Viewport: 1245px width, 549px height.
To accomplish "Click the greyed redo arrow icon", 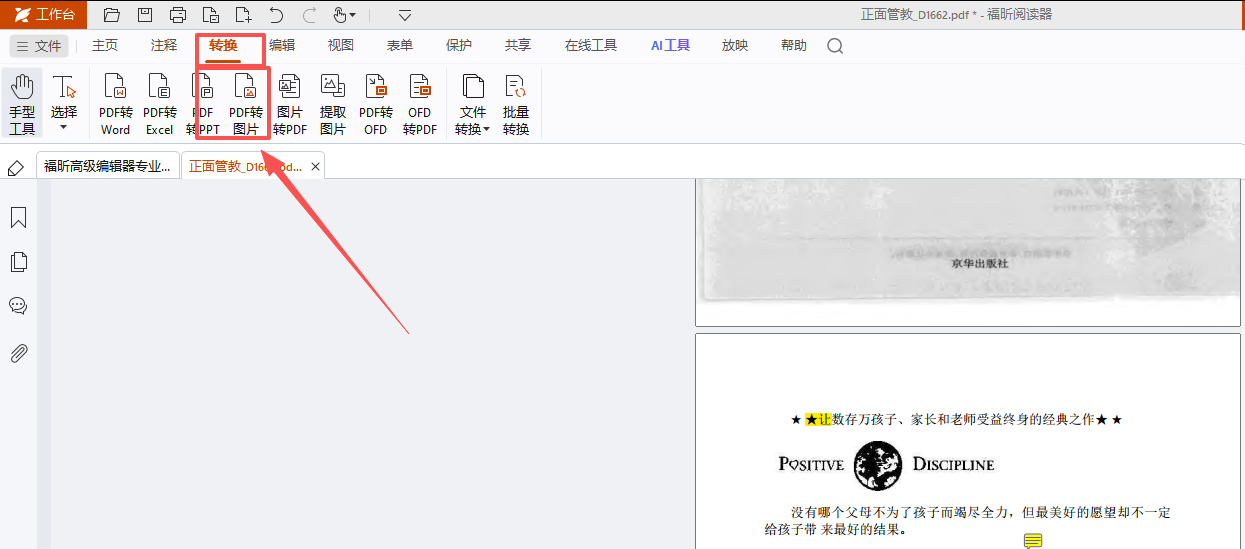I will pyautogui.click(x=310, y=15).
